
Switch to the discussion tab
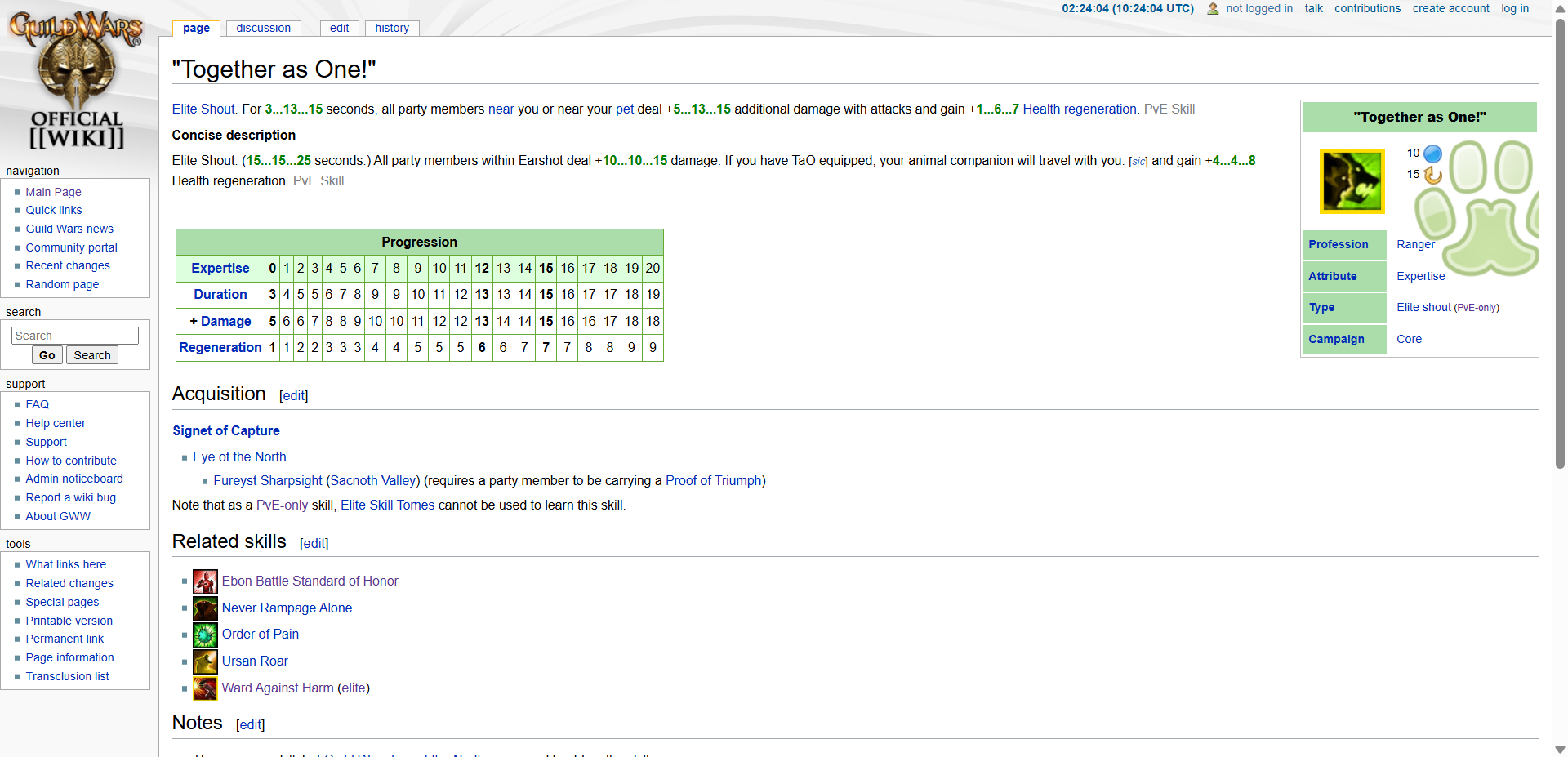click(x=263, y=28)
